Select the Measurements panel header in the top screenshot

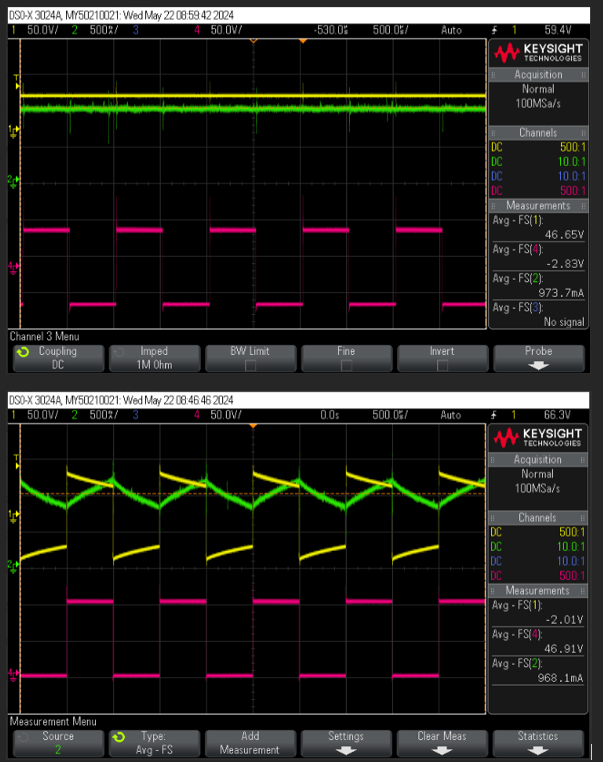click(x=538, y=206)
